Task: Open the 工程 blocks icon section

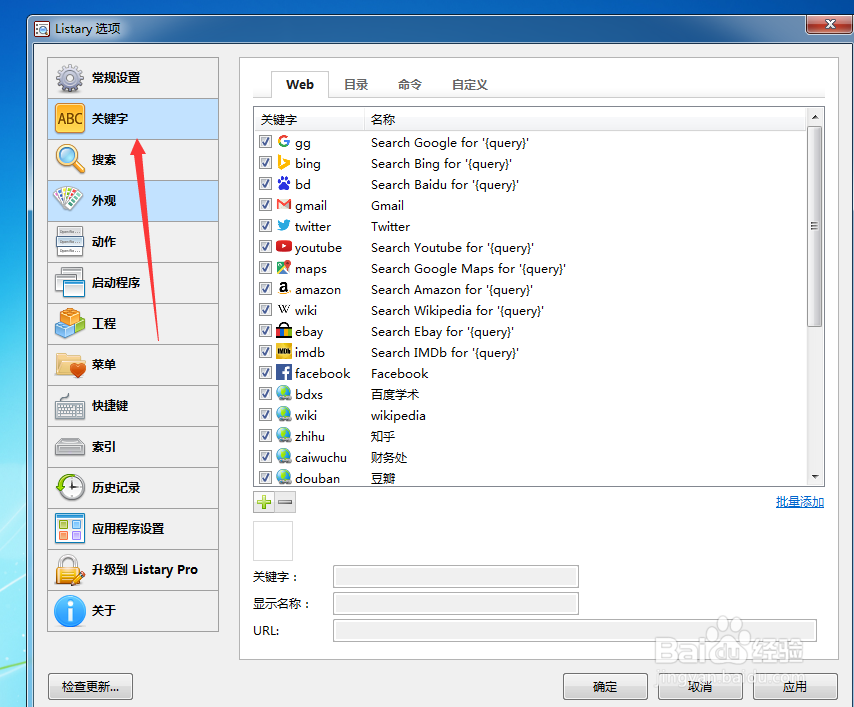Action: pyautogui.click(x=70, y=324)
